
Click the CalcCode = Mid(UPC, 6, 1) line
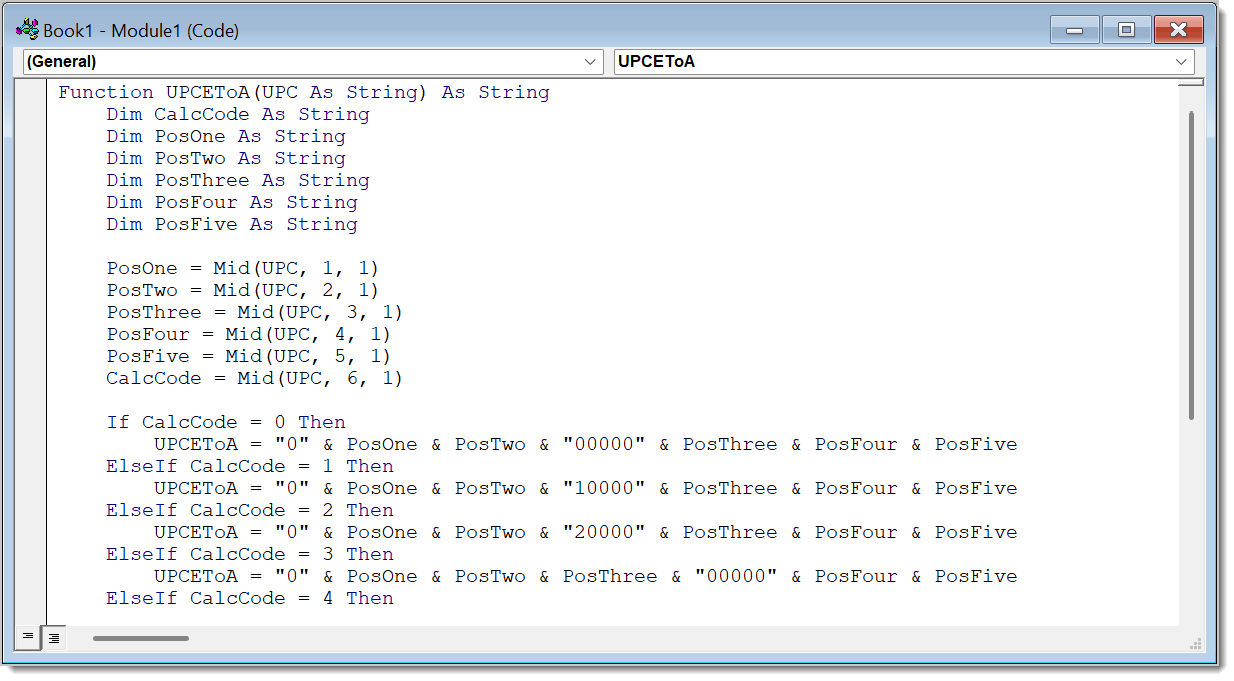[255, 378]
